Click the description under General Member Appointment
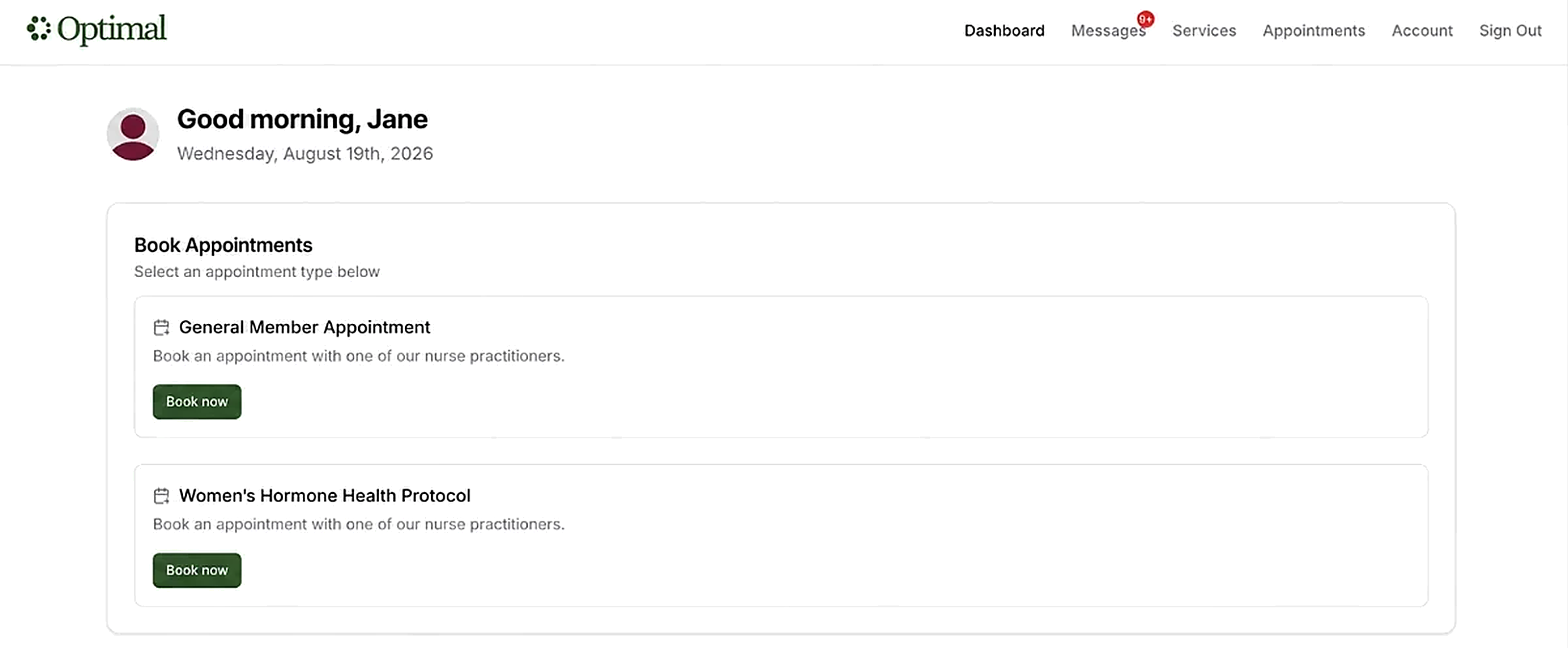The image size is (1568, 648). [359, 356]
